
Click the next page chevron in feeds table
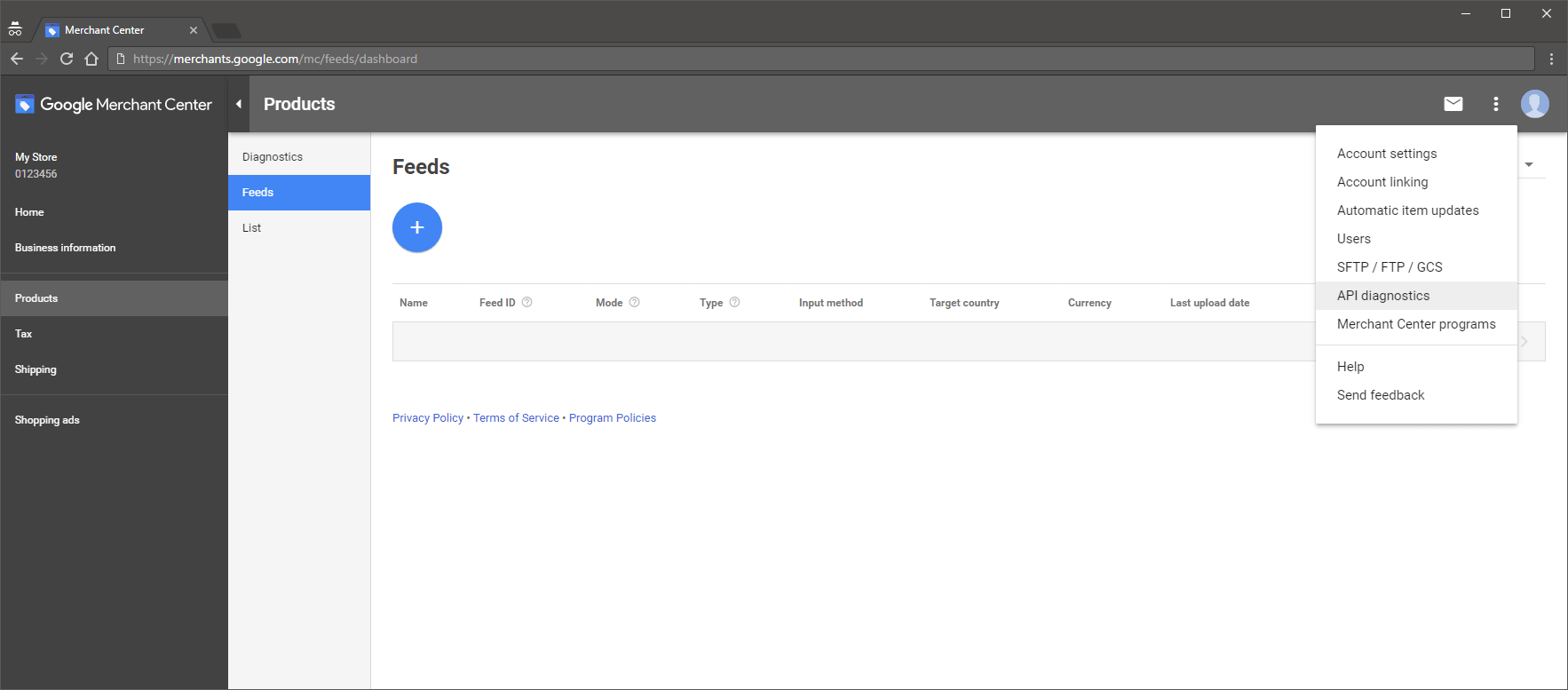click(x=1524, y=342)
